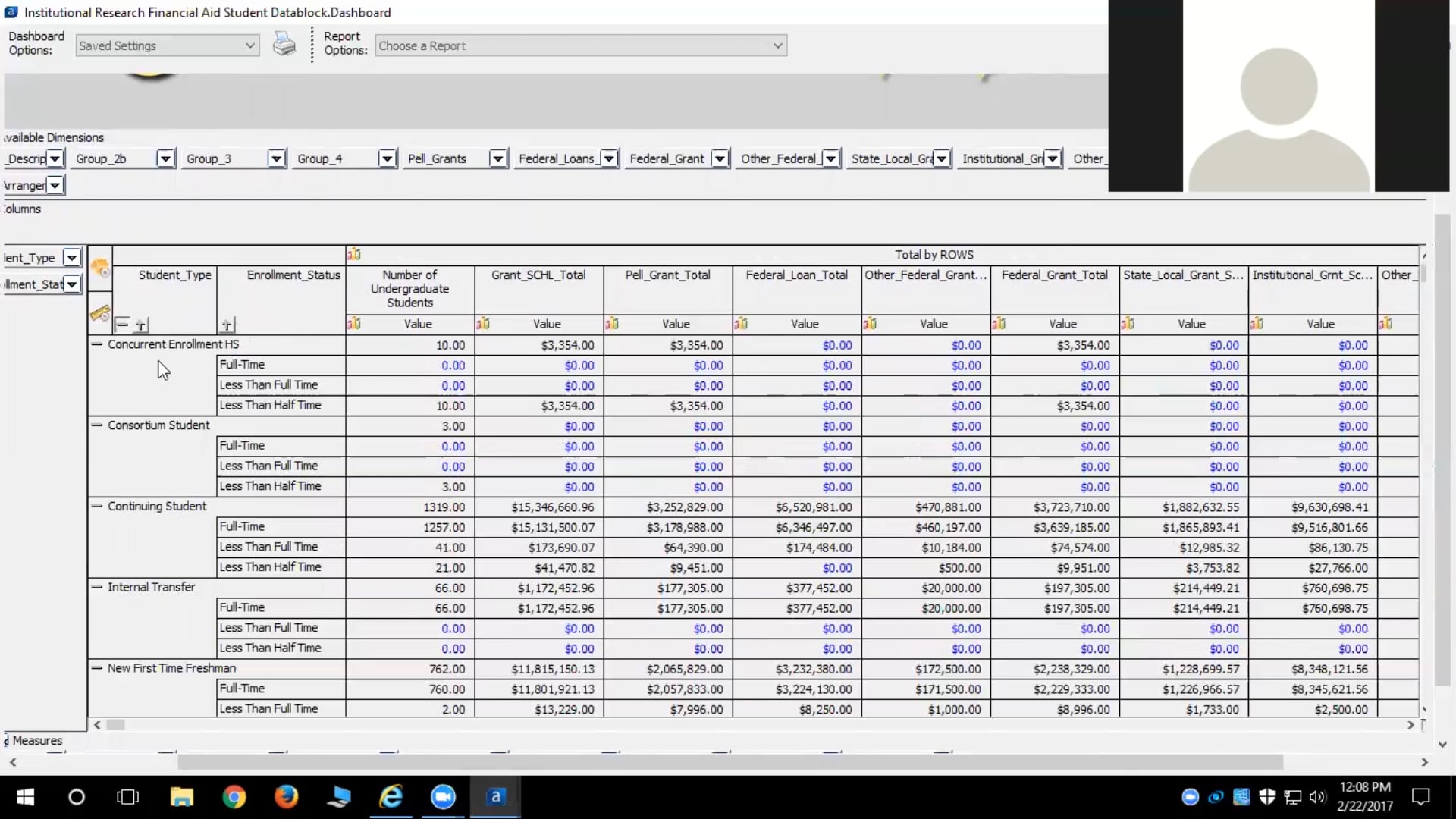Click the chart icon under Federal_Loan_Total
The image size is (1456, 819).
(x=741, y=324)
